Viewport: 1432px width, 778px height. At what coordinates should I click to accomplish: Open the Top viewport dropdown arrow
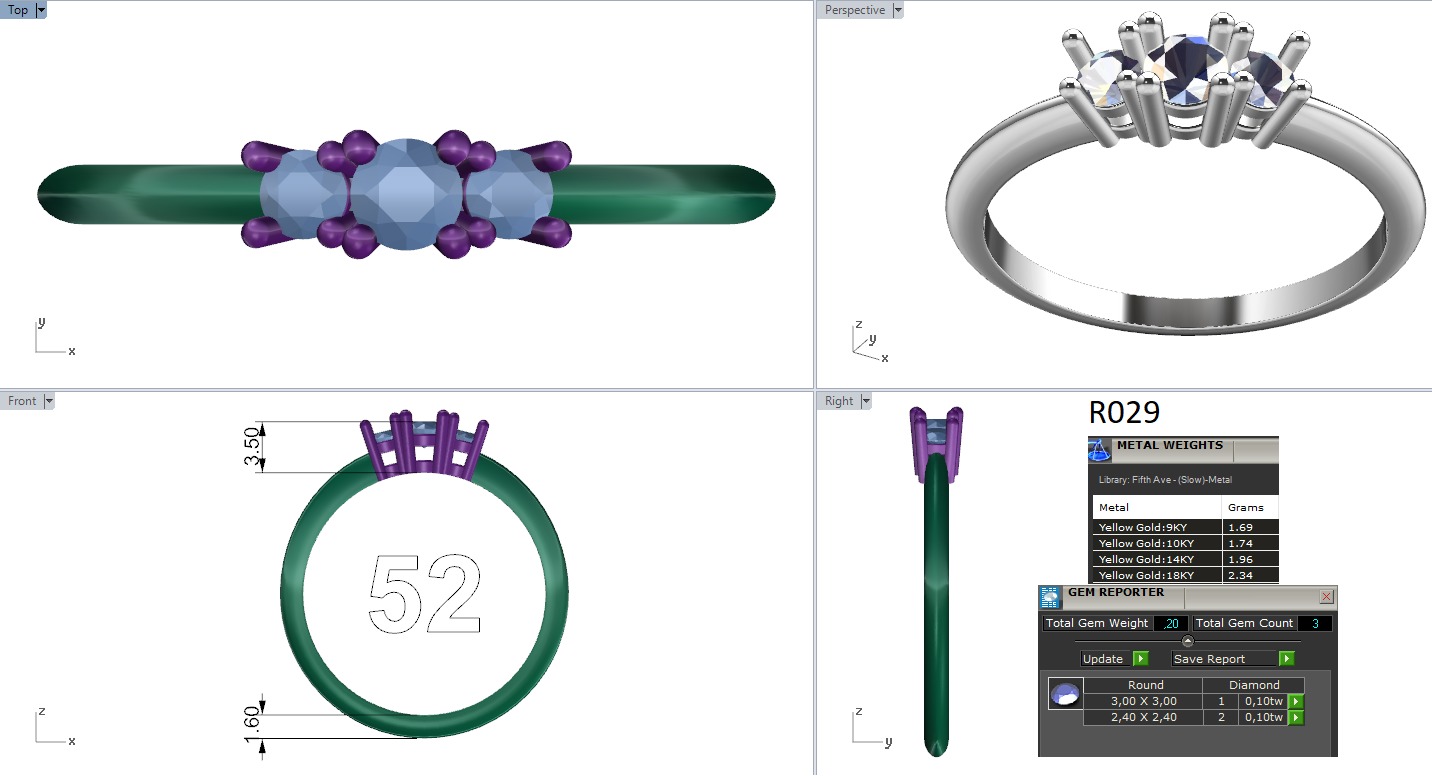[x=41, y=10]
